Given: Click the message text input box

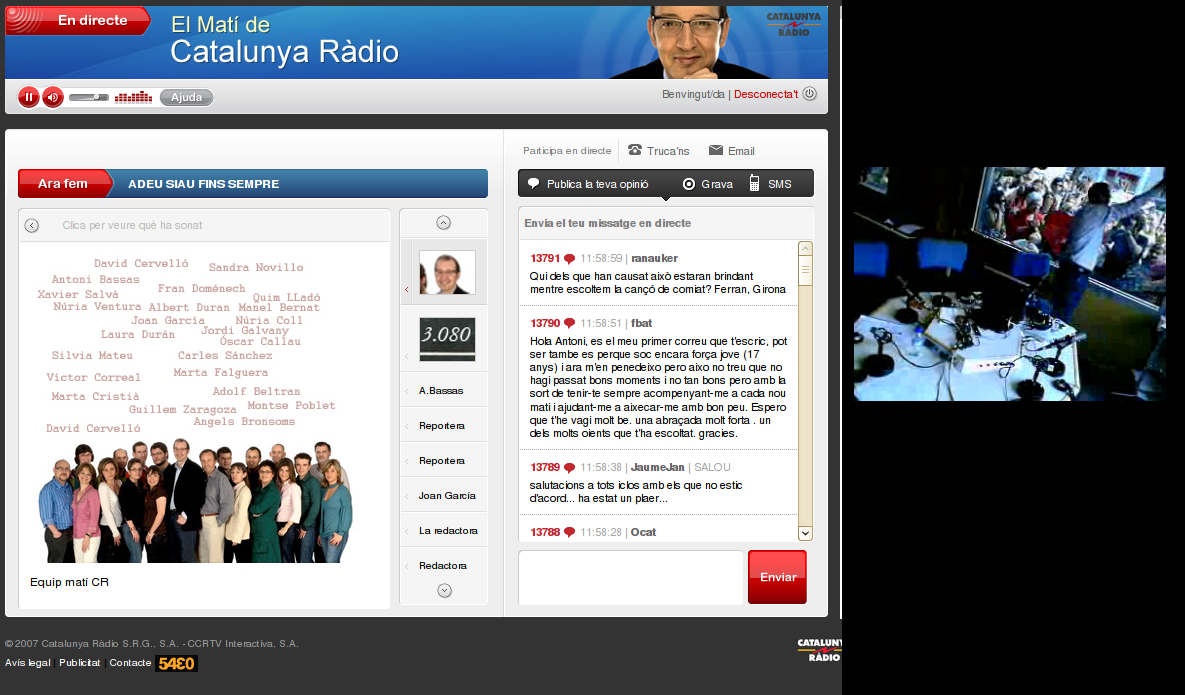Looking at the screenshot, I should click(x=631, y=577).
